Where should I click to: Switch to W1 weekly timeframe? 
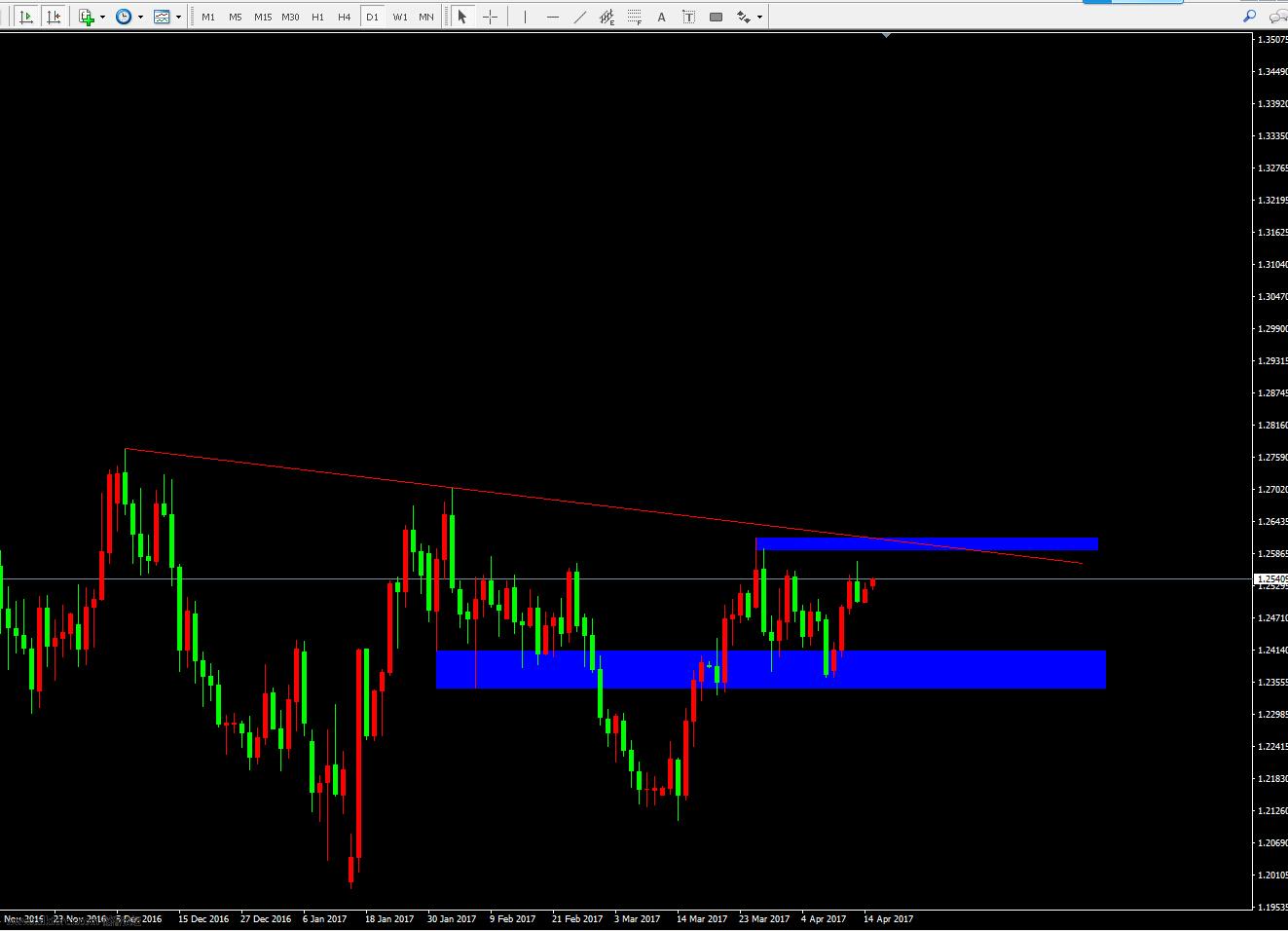click(400, 17)
